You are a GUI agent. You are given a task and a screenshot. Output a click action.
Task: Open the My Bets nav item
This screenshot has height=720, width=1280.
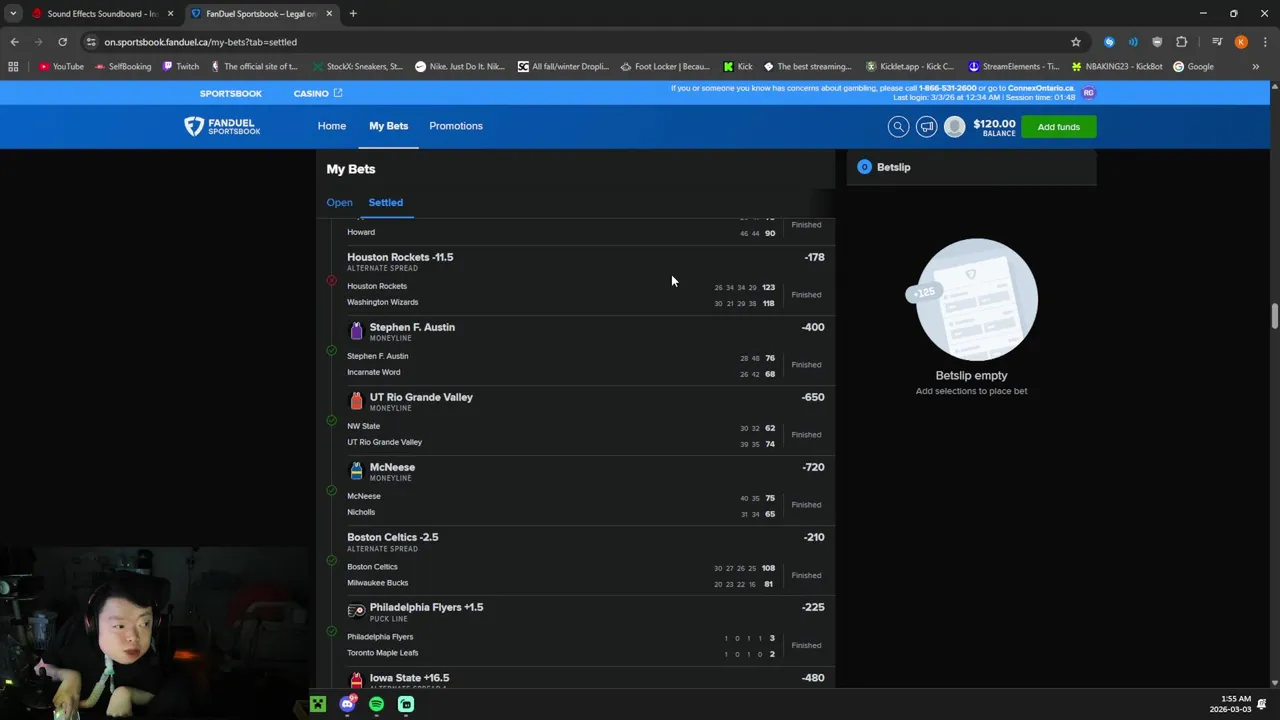pos(389,126)
